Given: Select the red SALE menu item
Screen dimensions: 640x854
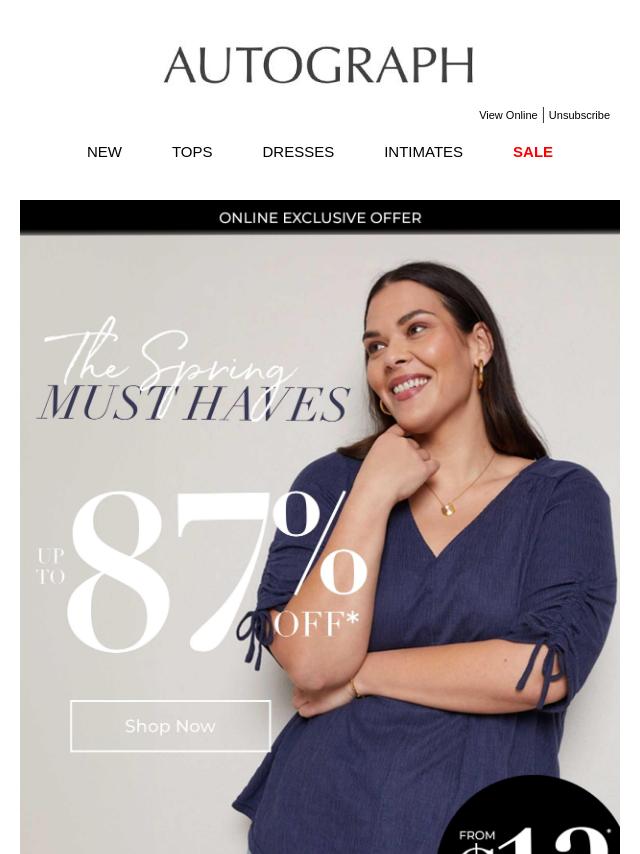Looking at the screenshot, I should tap(533, 152).
